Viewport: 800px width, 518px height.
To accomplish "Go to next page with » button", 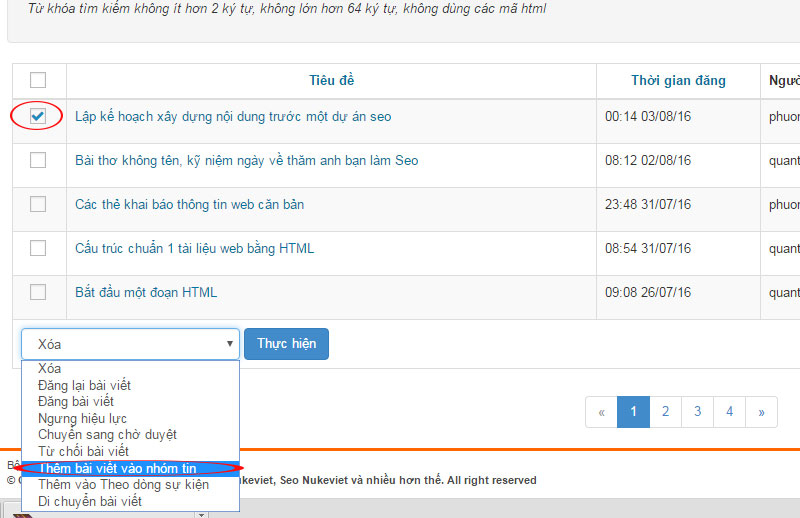I will pyautogui.click(x=761, y=412).
